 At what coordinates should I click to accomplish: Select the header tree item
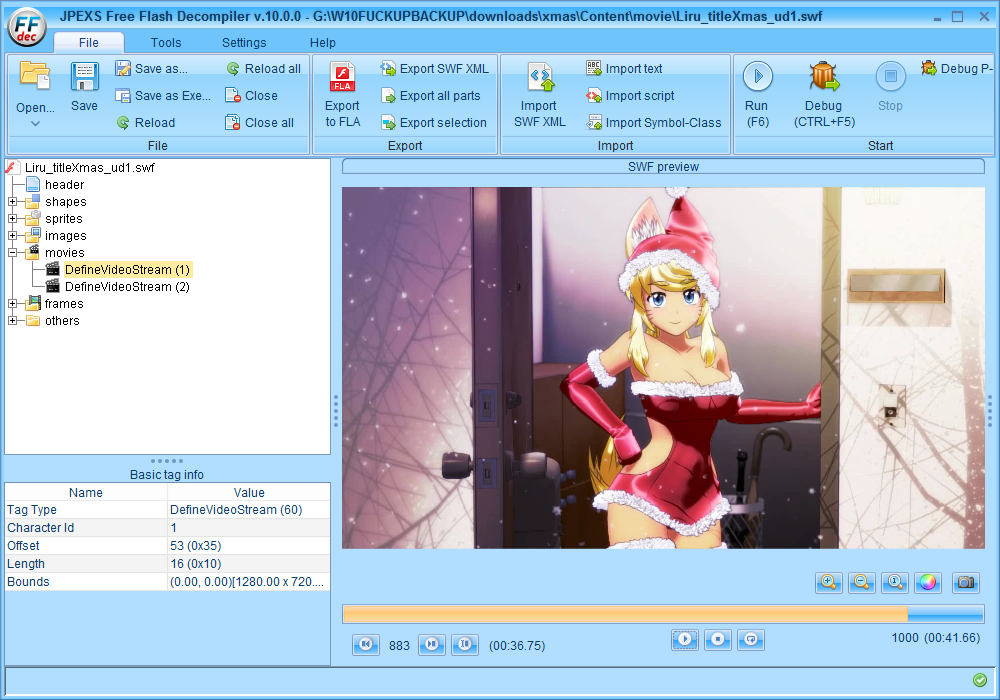(64, 185)
